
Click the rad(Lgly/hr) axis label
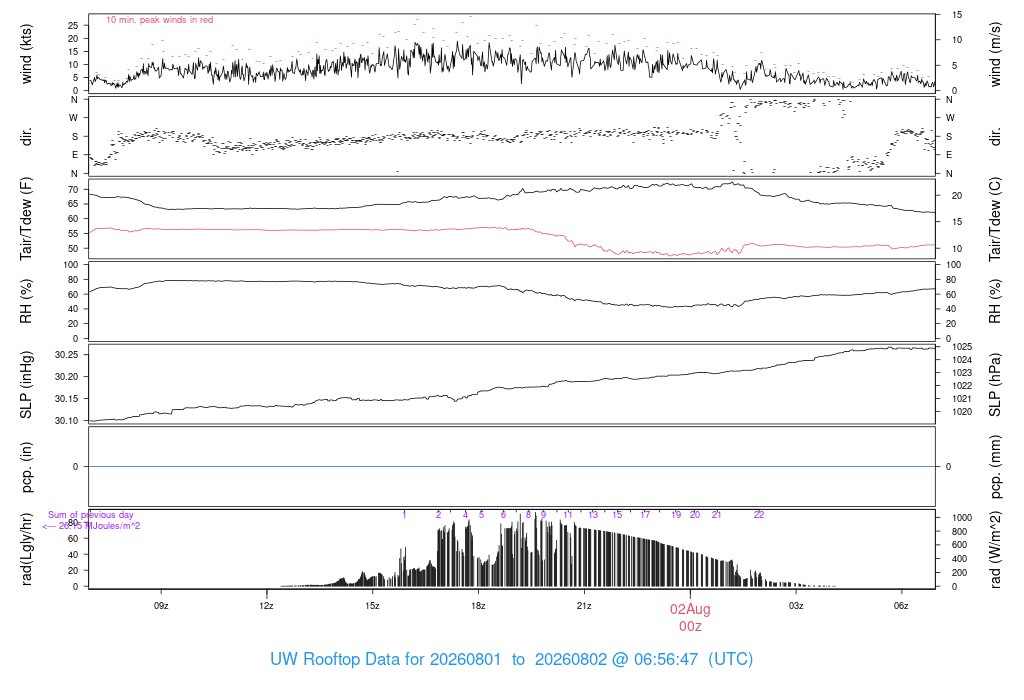(26, 549)
